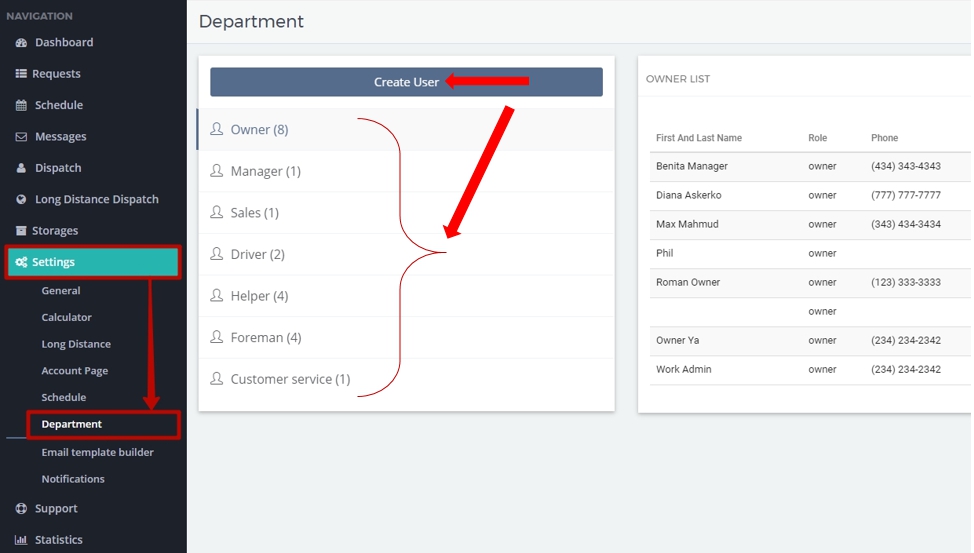Open Storages from the sidebar

coord(55,231)
